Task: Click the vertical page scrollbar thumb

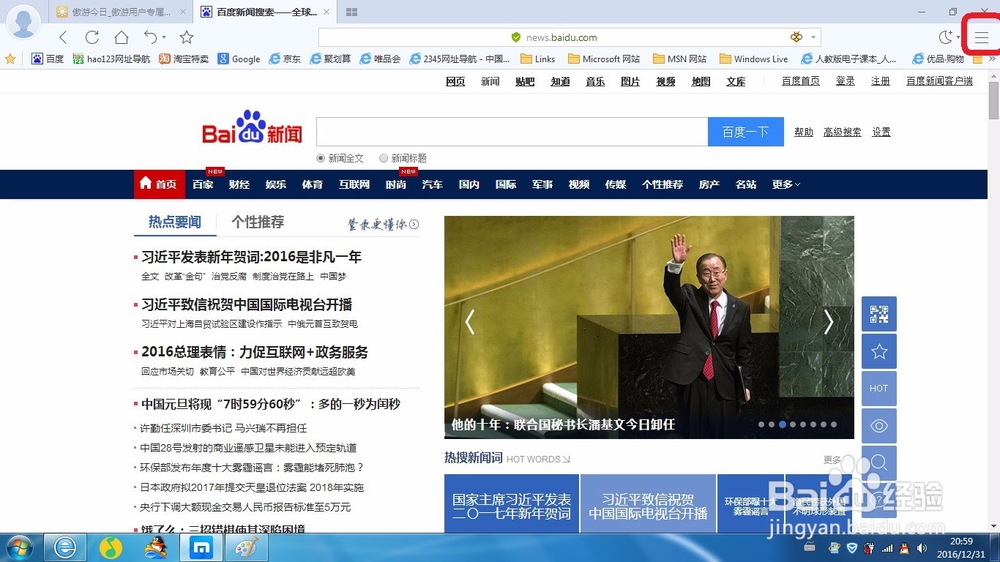Action: [x=993, y=99]
